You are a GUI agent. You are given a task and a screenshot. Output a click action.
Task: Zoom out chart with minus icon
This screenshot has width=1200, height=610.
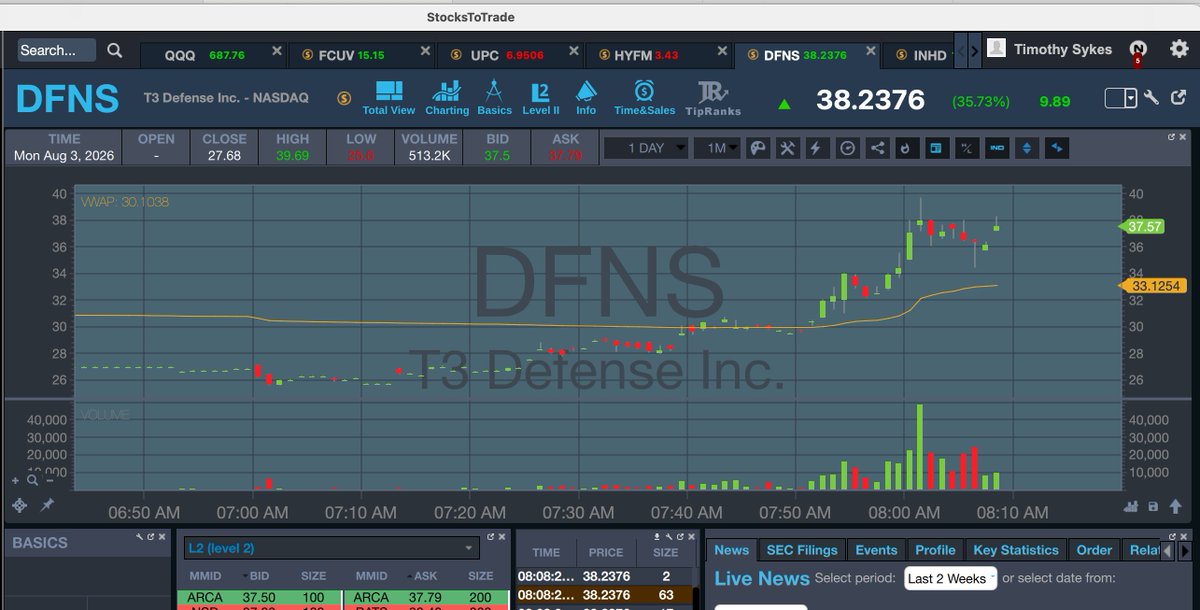pyautogui.click(x=48, y=482)
